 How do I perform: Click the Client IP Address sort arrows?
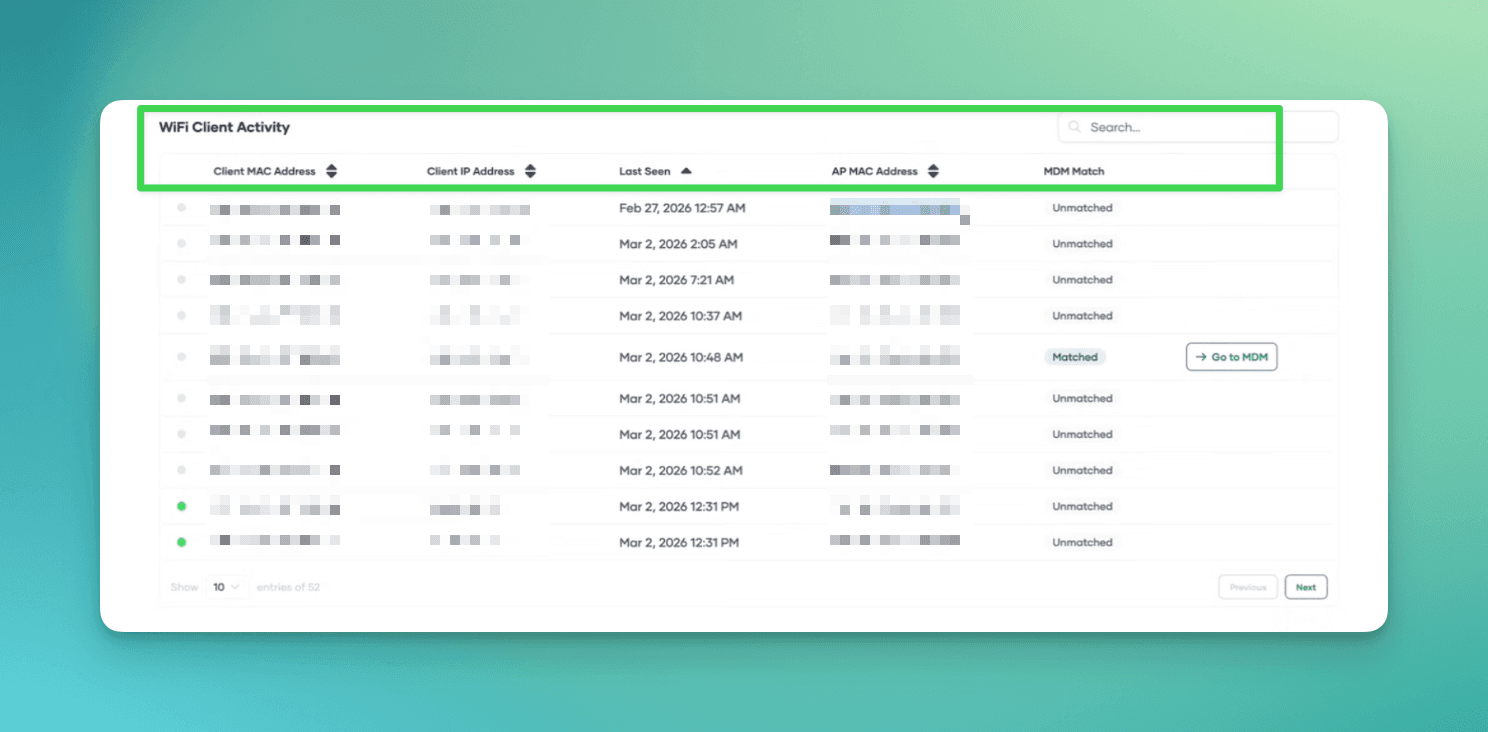530,170
